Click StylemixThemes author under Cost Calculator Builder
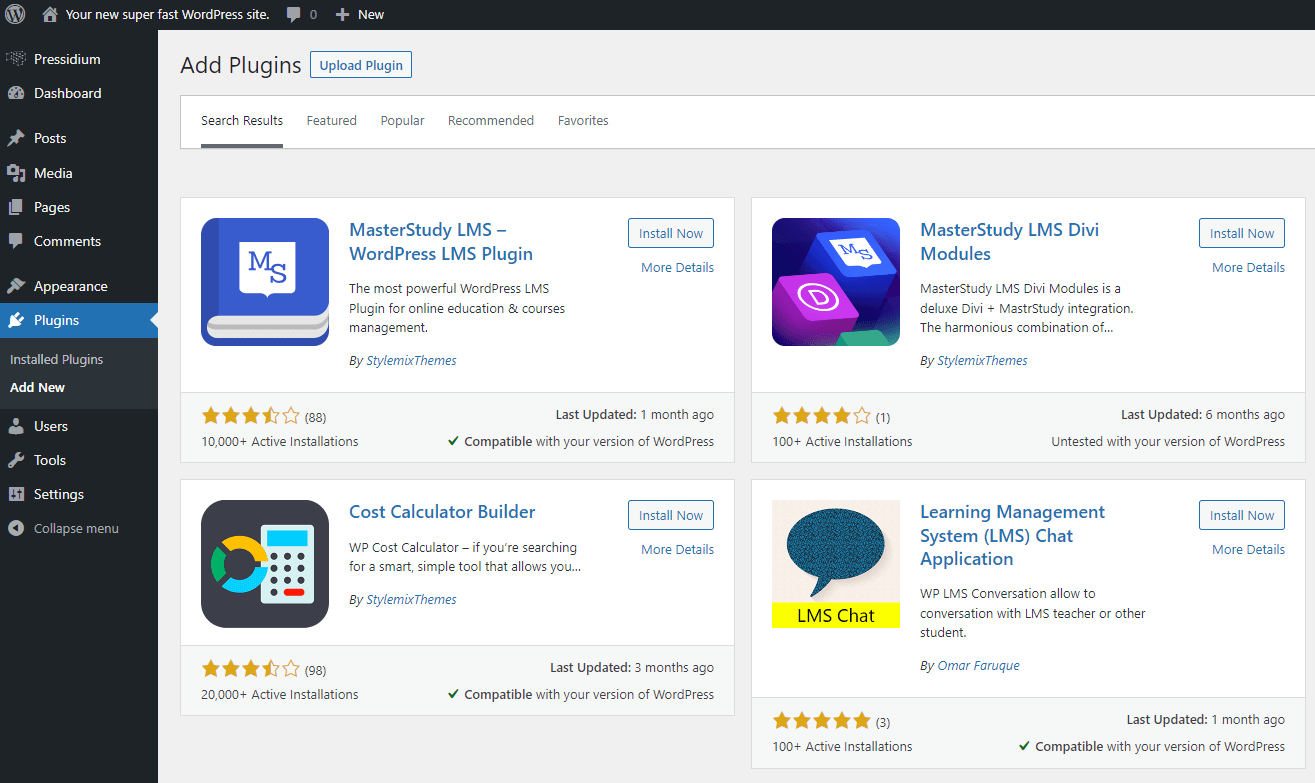This screenshot has height=783, width=1315. click(411, 600)
